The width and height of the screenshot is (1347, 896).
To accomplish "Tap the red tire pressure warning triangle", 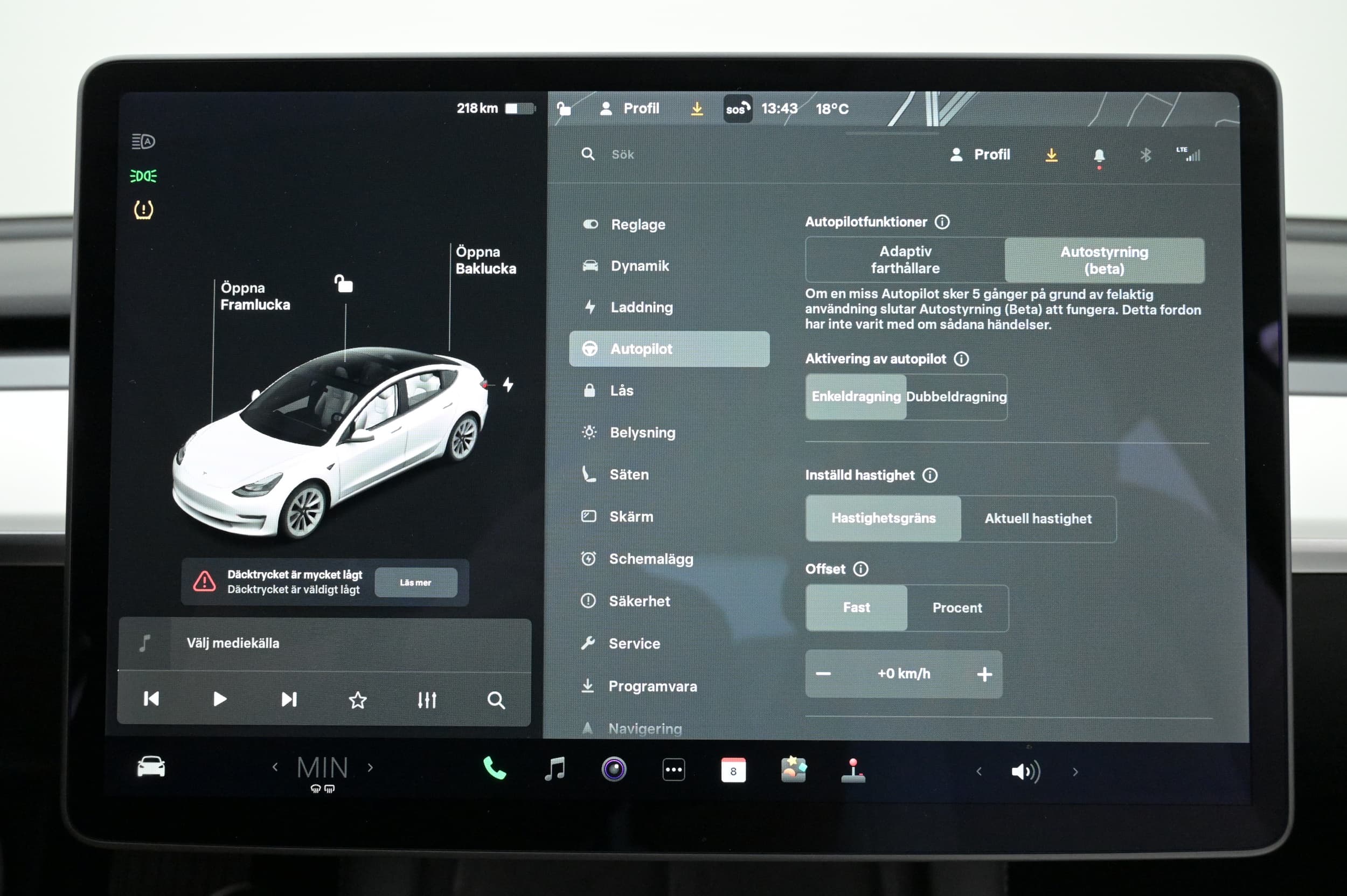I will coord(204,581).
